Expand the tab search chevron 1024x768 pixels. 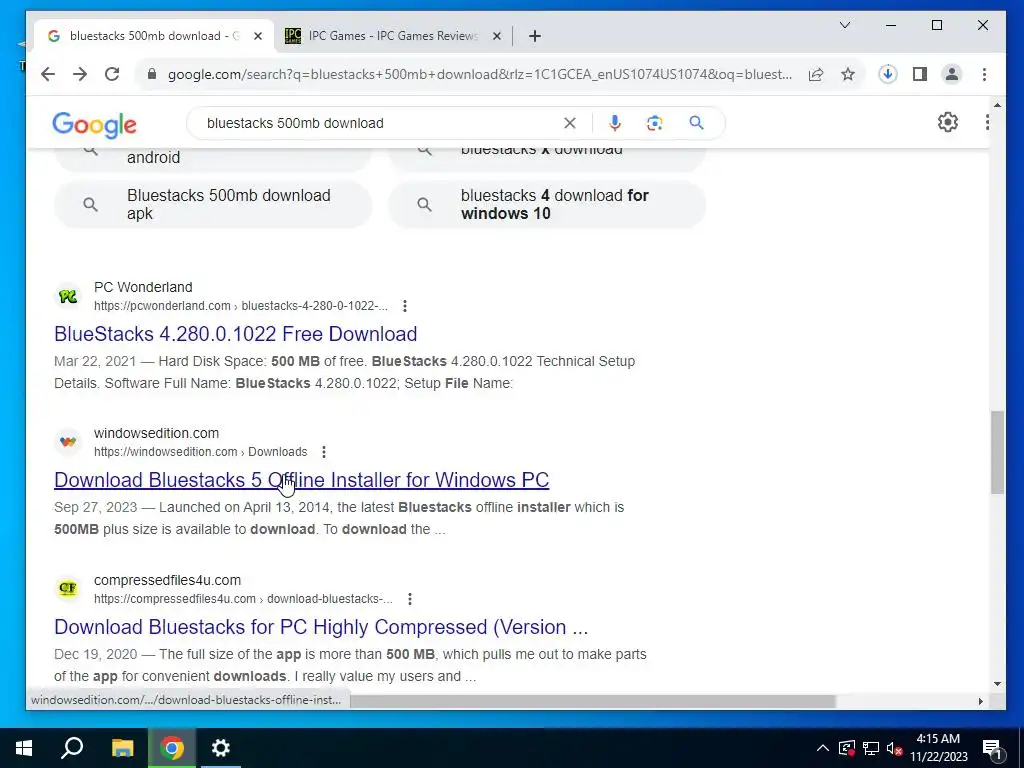pyautogui.click(x=844, y=25)
